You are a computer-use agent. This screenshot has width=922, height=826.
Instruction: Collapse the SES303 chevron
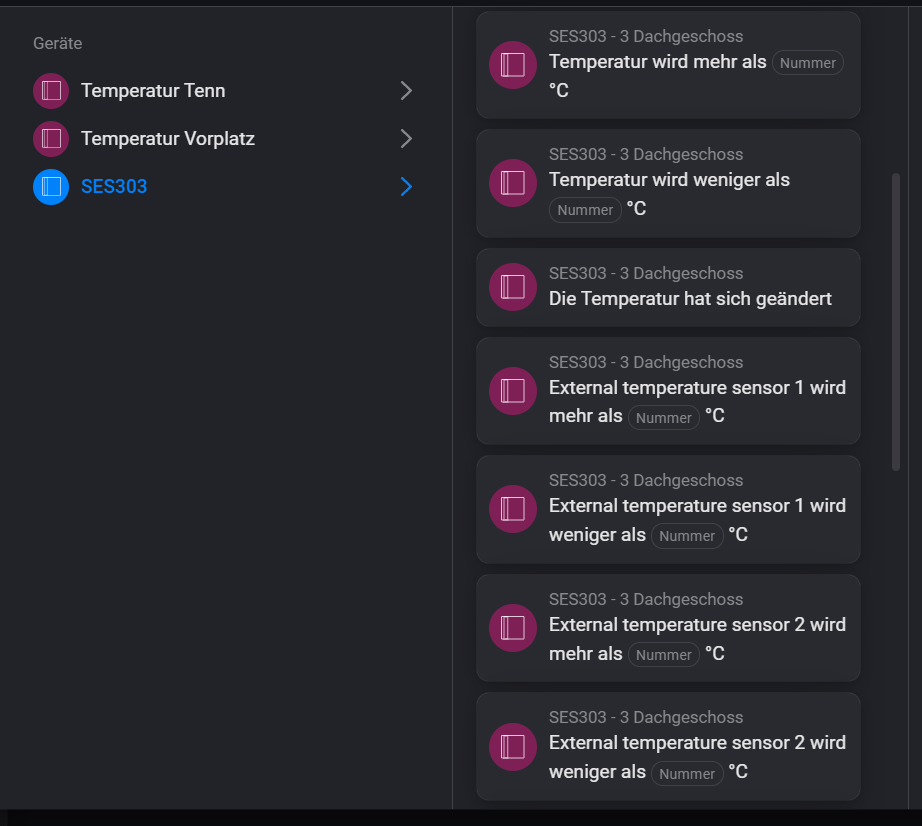click(405, 187)
